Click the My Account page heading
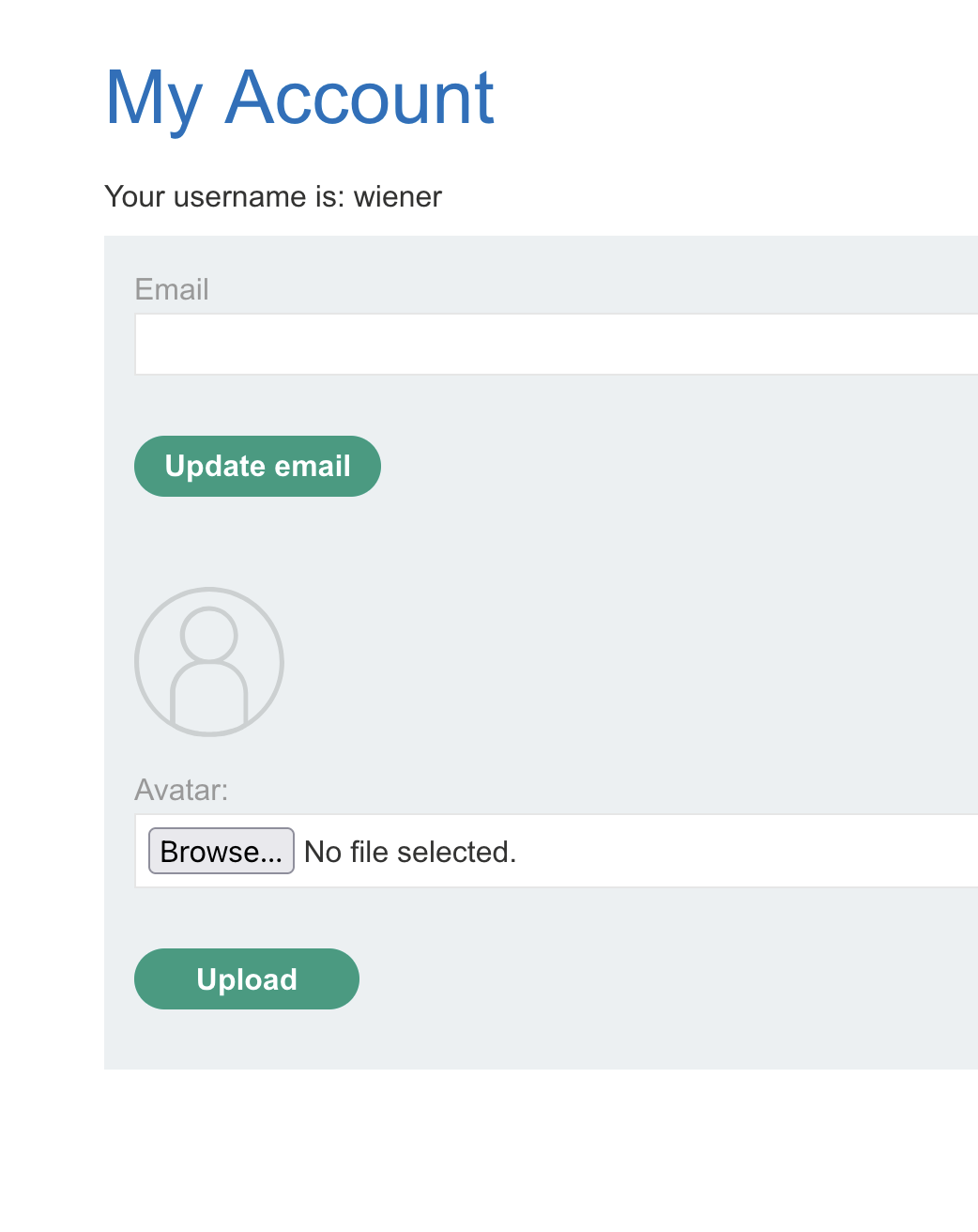The image size is (978, 1232). [299, 97]
